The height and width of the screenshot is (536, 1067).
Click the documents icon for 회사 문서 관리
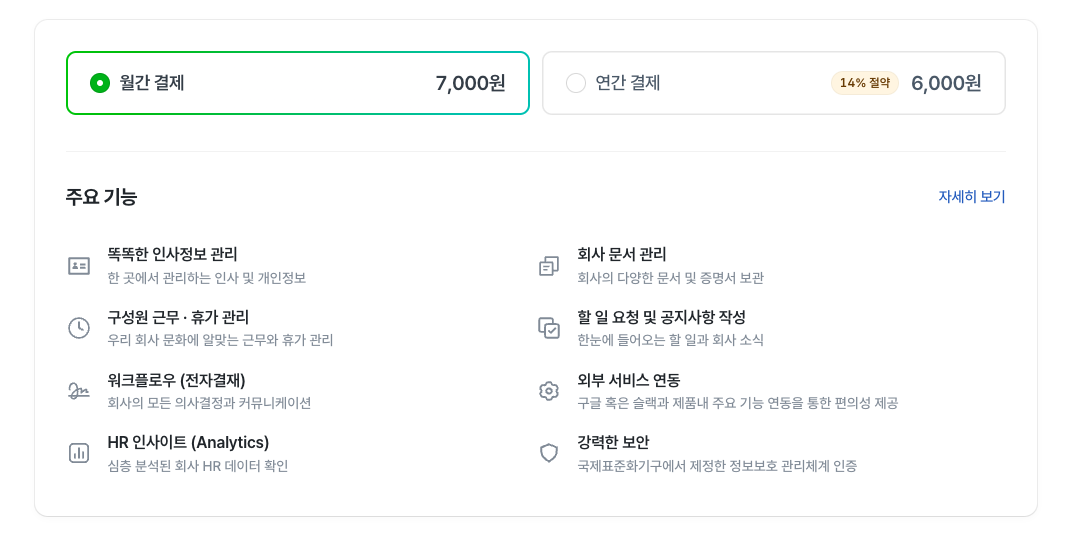tap(549, 266)
